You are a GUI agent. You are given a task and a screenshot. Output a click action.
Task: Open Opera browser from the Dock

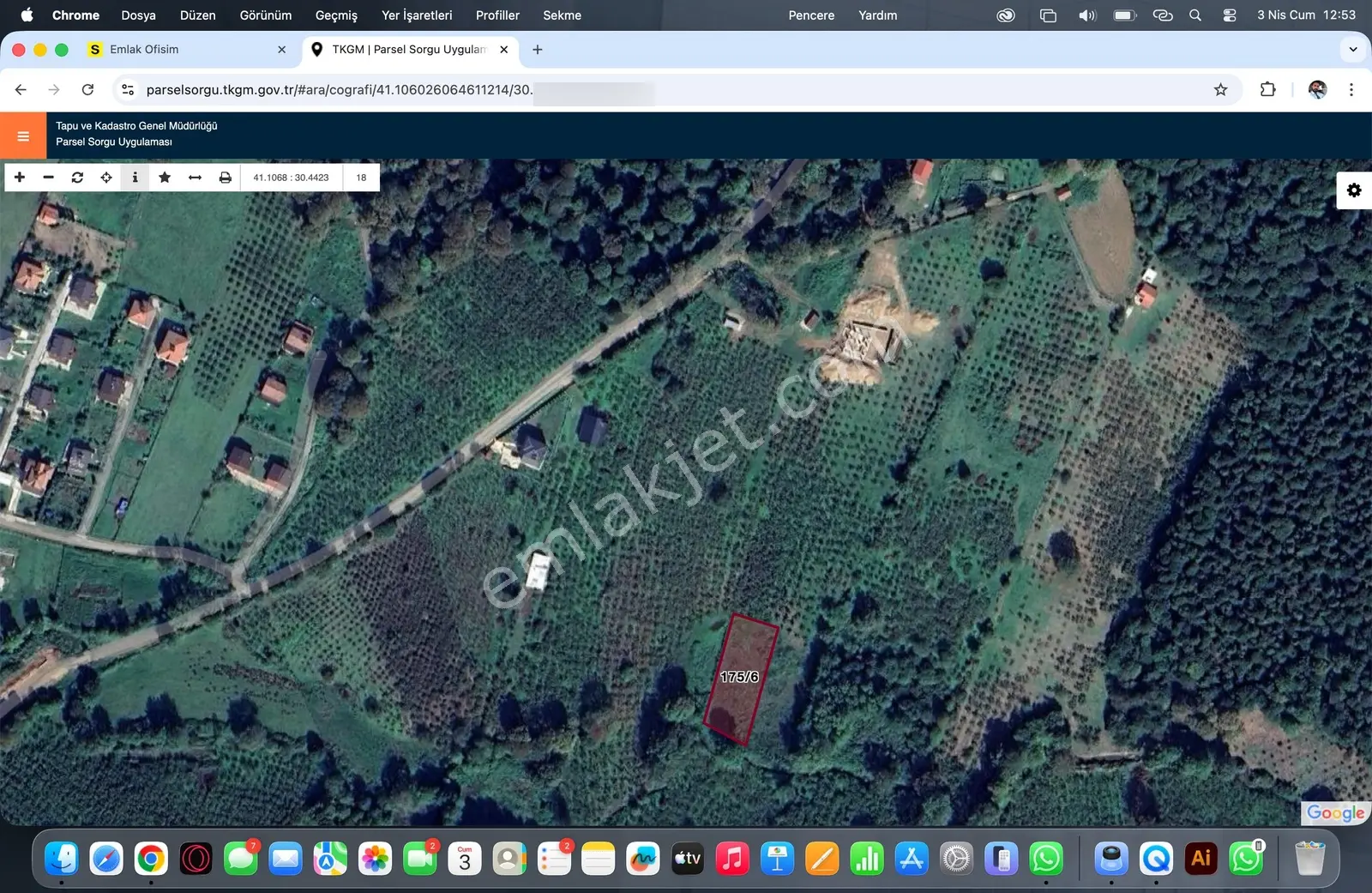point(196,858)
